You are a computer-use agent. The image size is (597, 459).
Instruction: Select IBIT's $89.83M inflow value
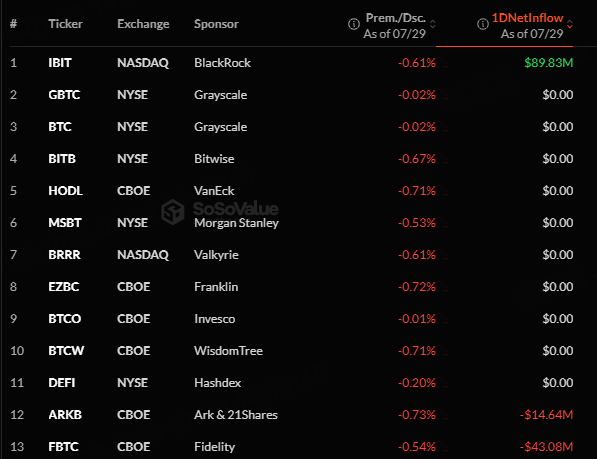tap(549, 63)
